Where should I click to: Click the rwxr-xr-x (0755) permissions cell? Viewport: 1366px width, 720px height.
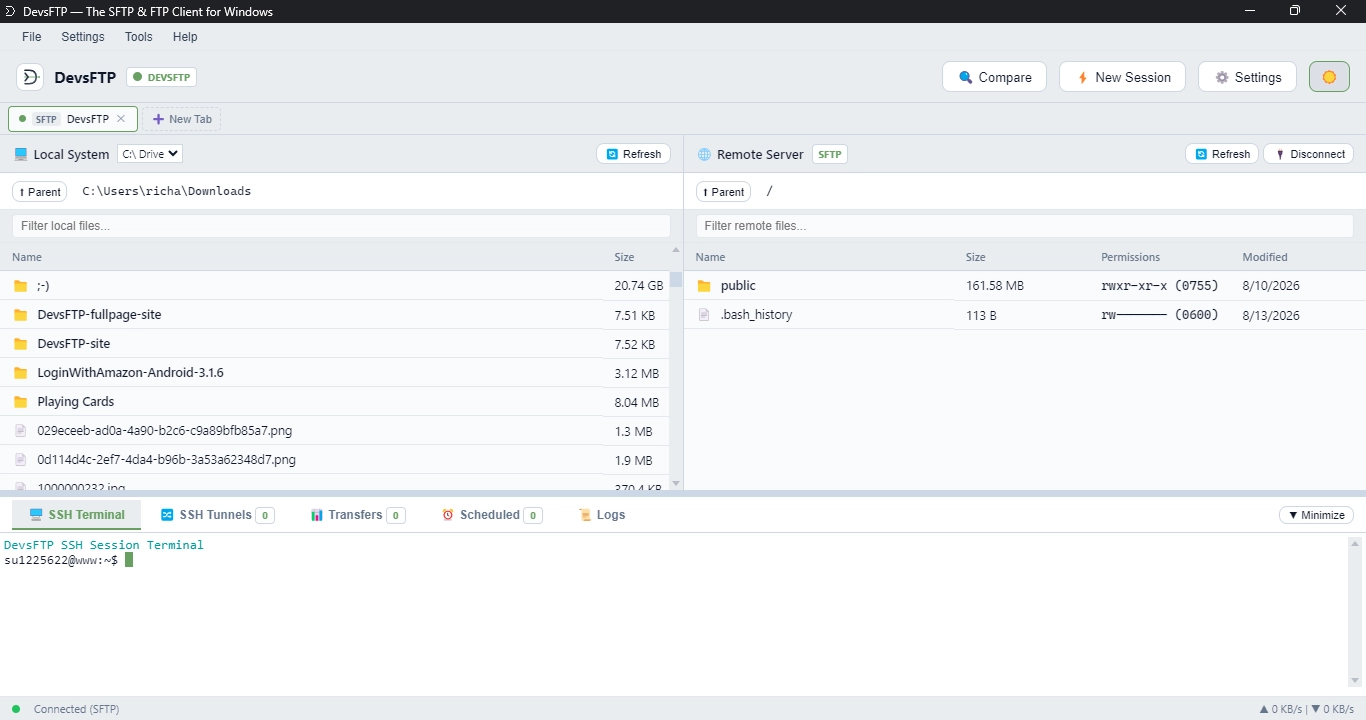point(1160,286)
